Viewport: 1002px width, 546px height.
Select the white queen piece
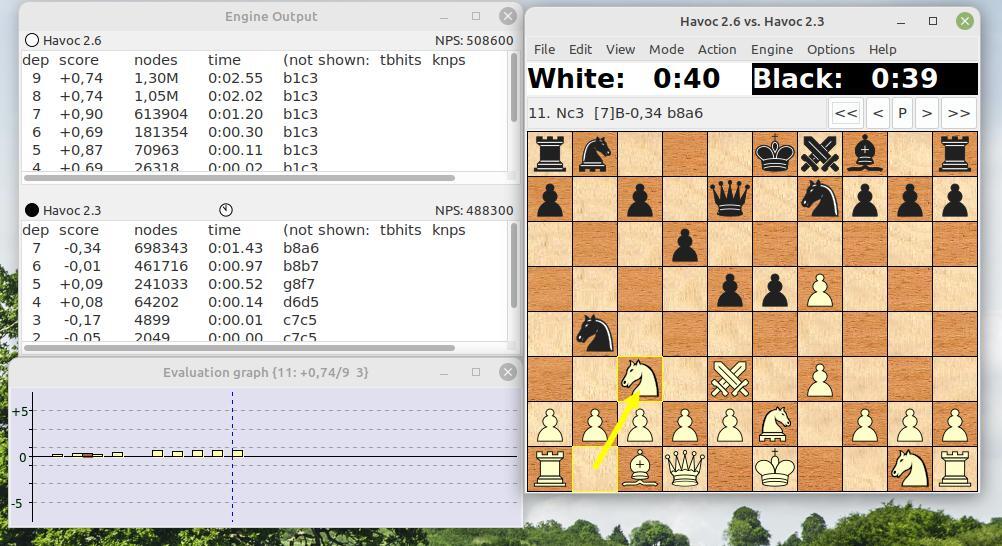pos(685,468)
